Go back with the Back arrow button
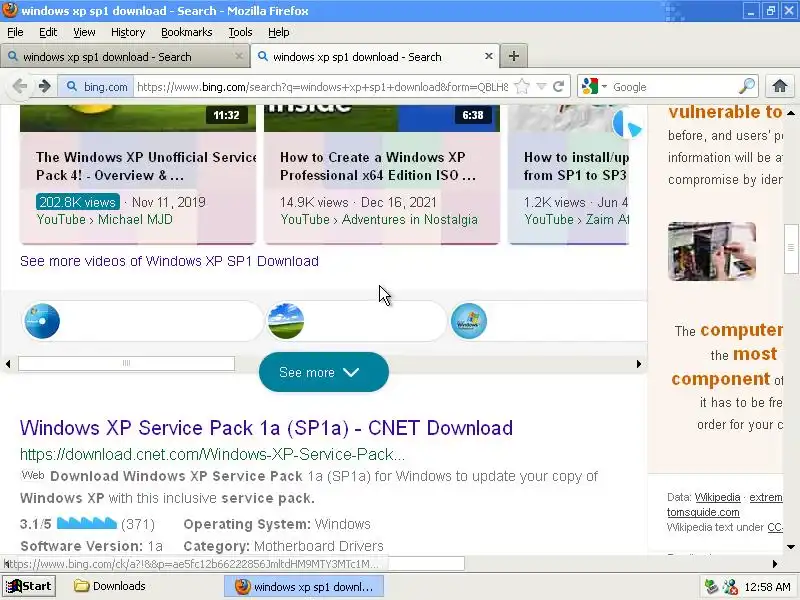 tap(19, 86)
